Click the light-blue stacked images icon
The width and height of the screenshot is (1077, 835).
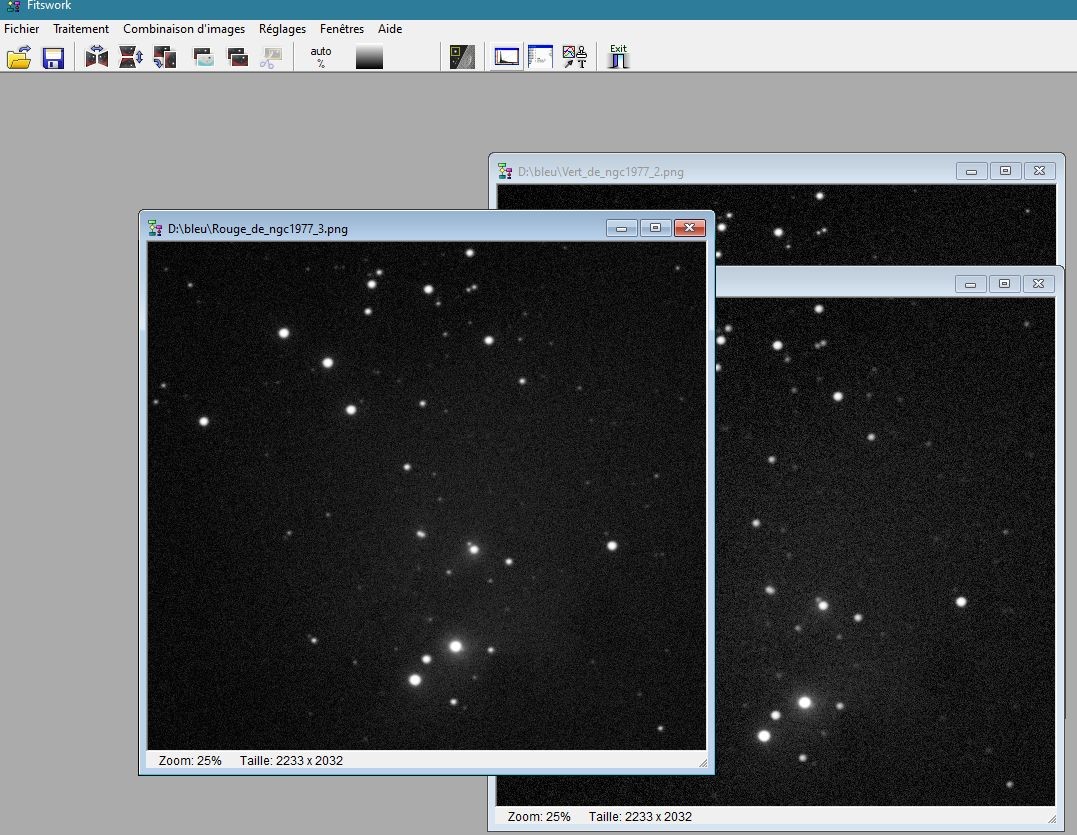point(203,57)
